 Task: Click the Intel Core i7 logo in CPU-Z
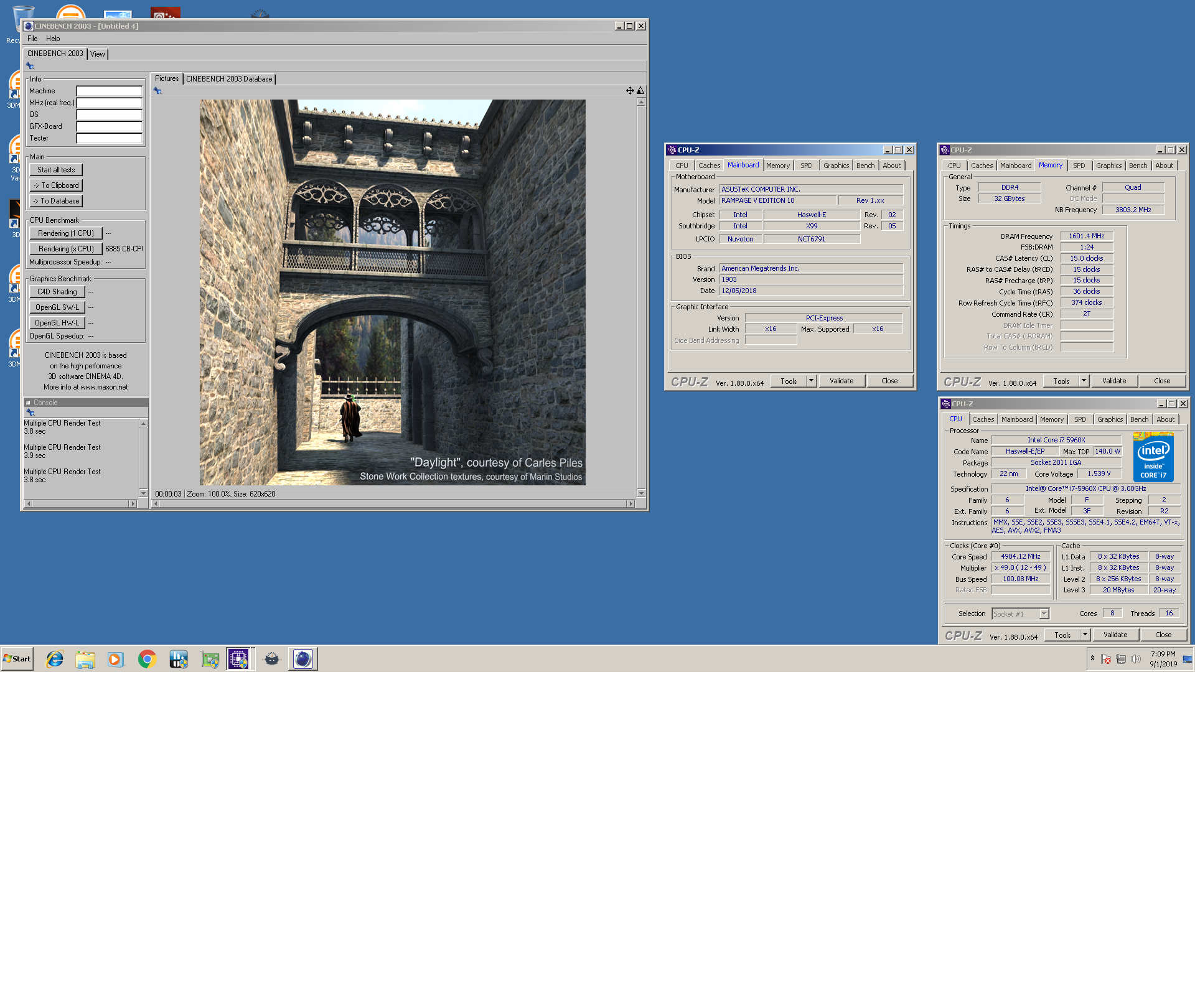1153,458
